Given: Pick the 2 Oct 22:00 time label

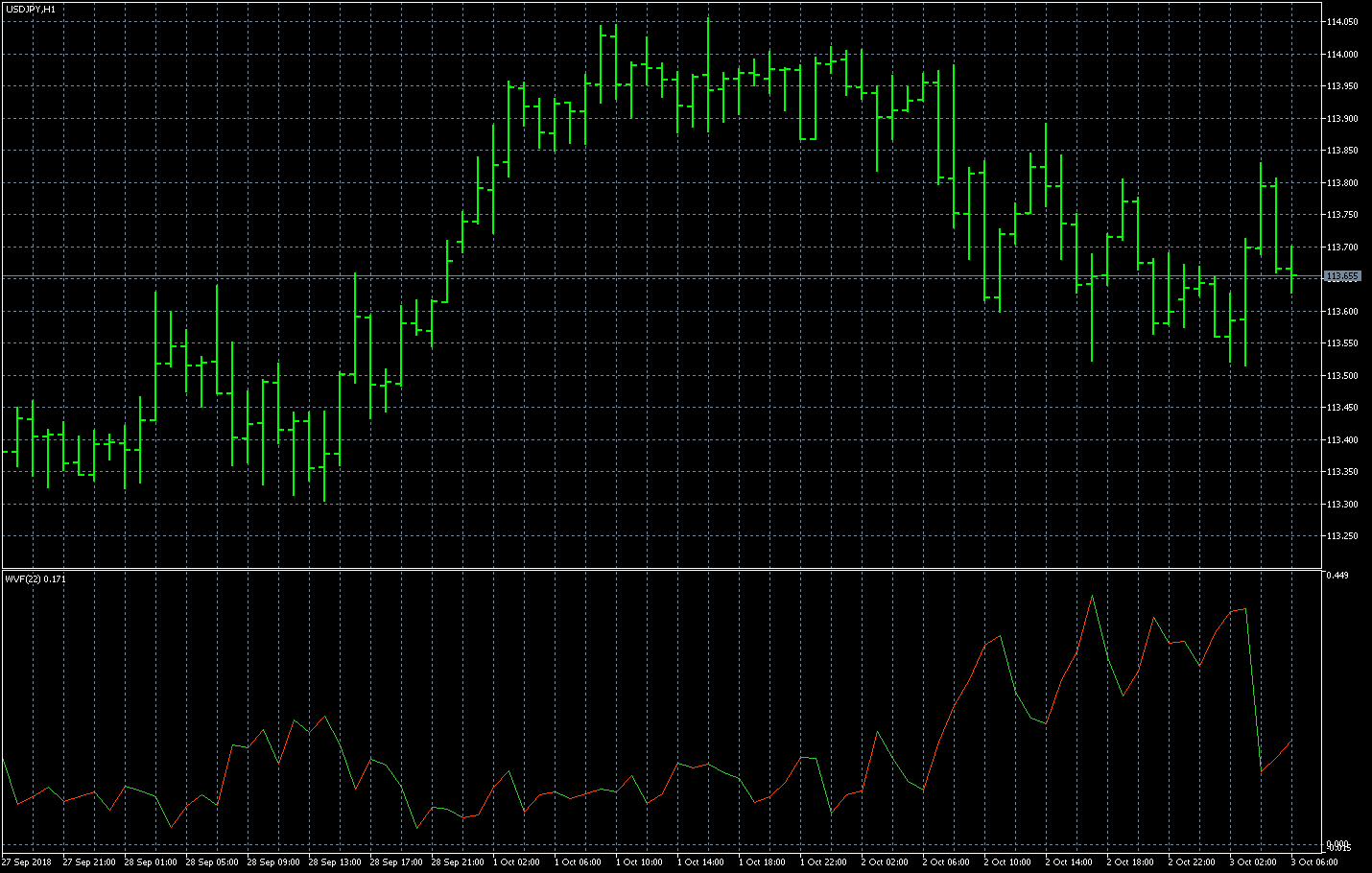Looking at the screenshot, I should point(1193,862).
